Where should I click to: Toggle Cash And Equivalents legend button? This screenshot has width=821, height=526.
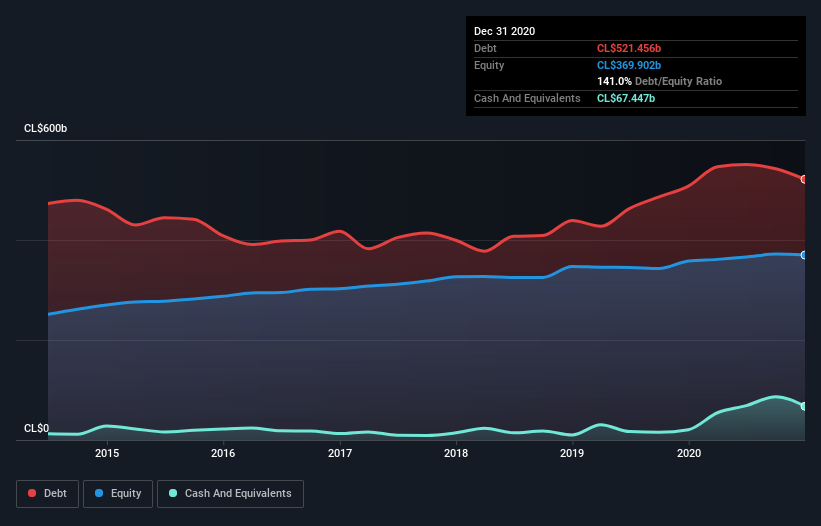230,494
